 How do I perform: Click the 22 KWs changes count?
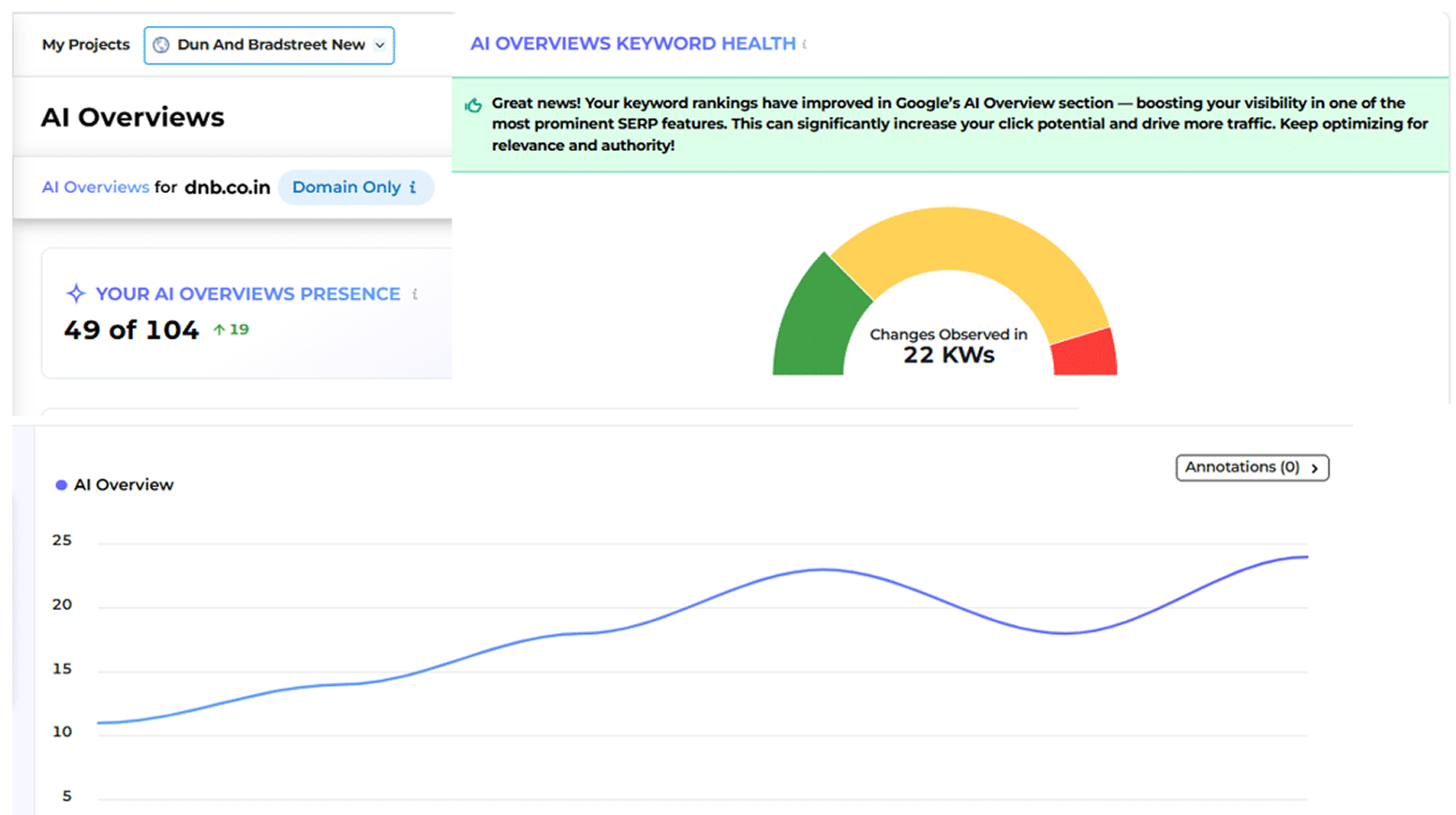point(948,355)
